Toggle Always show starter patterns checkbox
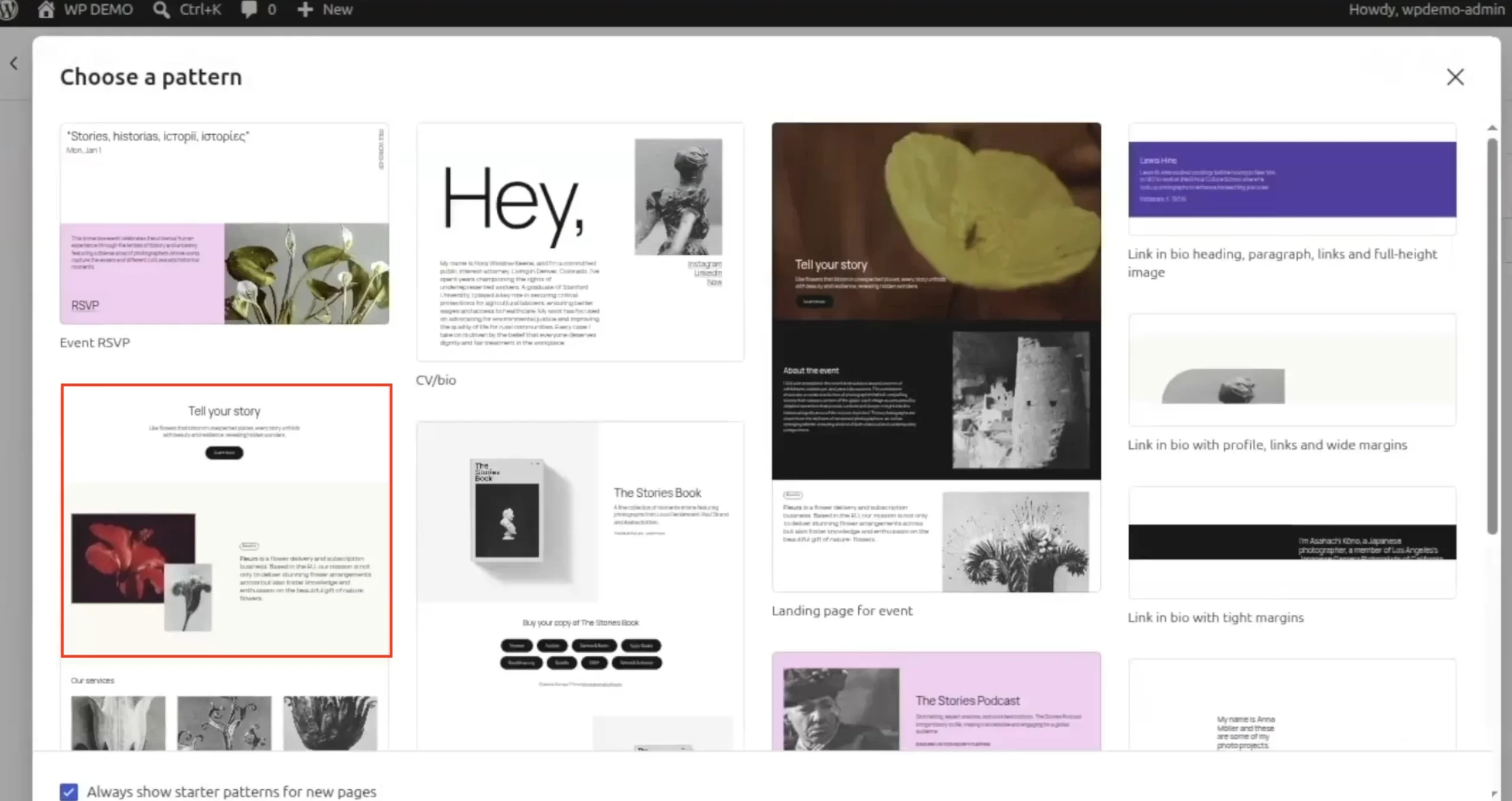 pyautogui.click(x=69, y=792)
